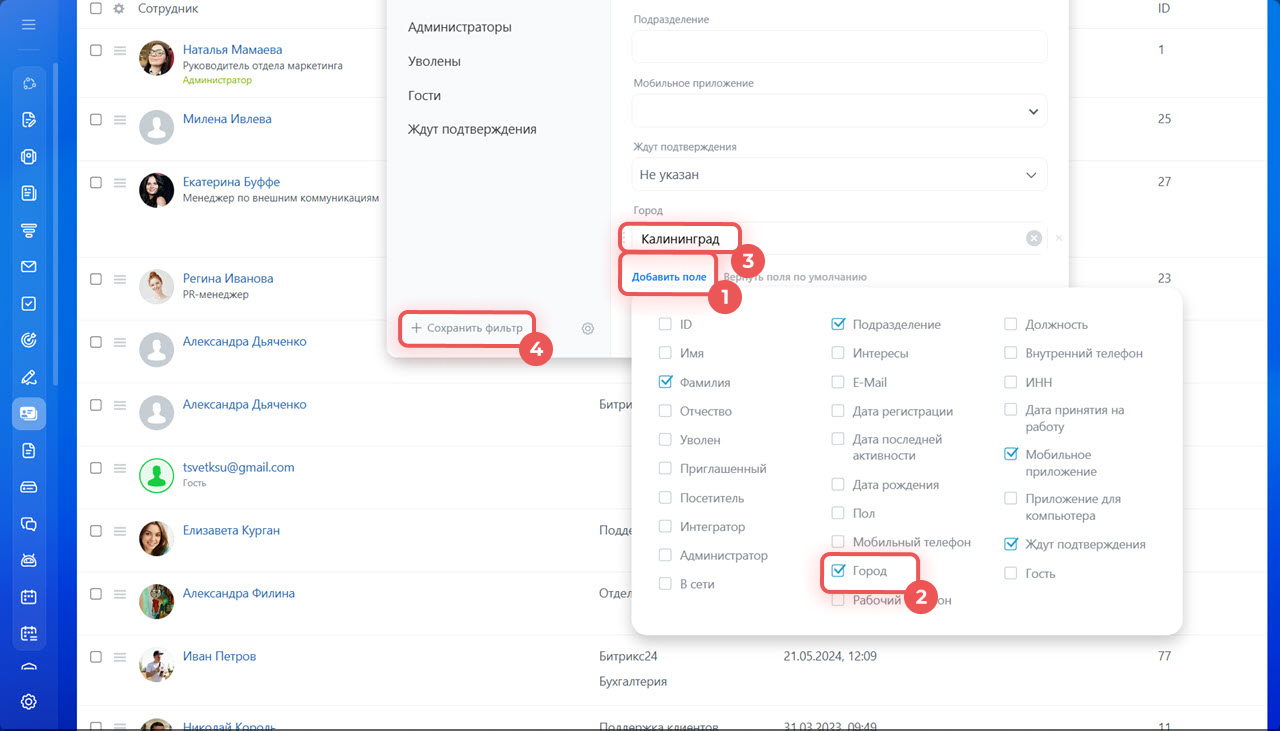1280x731 pixels.
Task: Open the robot icon in sidebar
Action: pyautogui.click(x=28, y=560)
